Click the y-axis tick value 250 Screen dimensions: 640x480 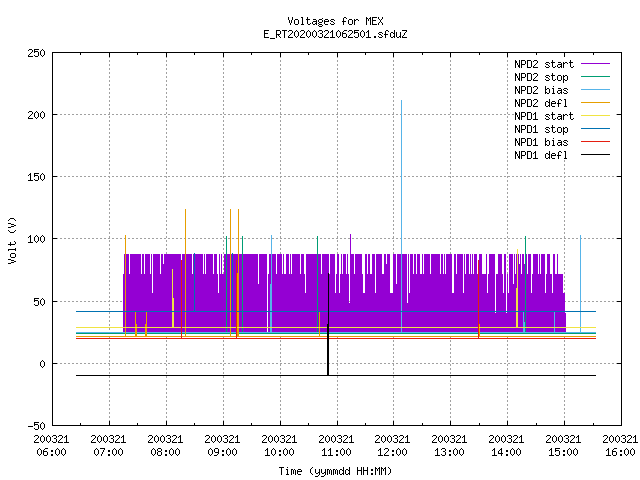click(x=36, y=53)
